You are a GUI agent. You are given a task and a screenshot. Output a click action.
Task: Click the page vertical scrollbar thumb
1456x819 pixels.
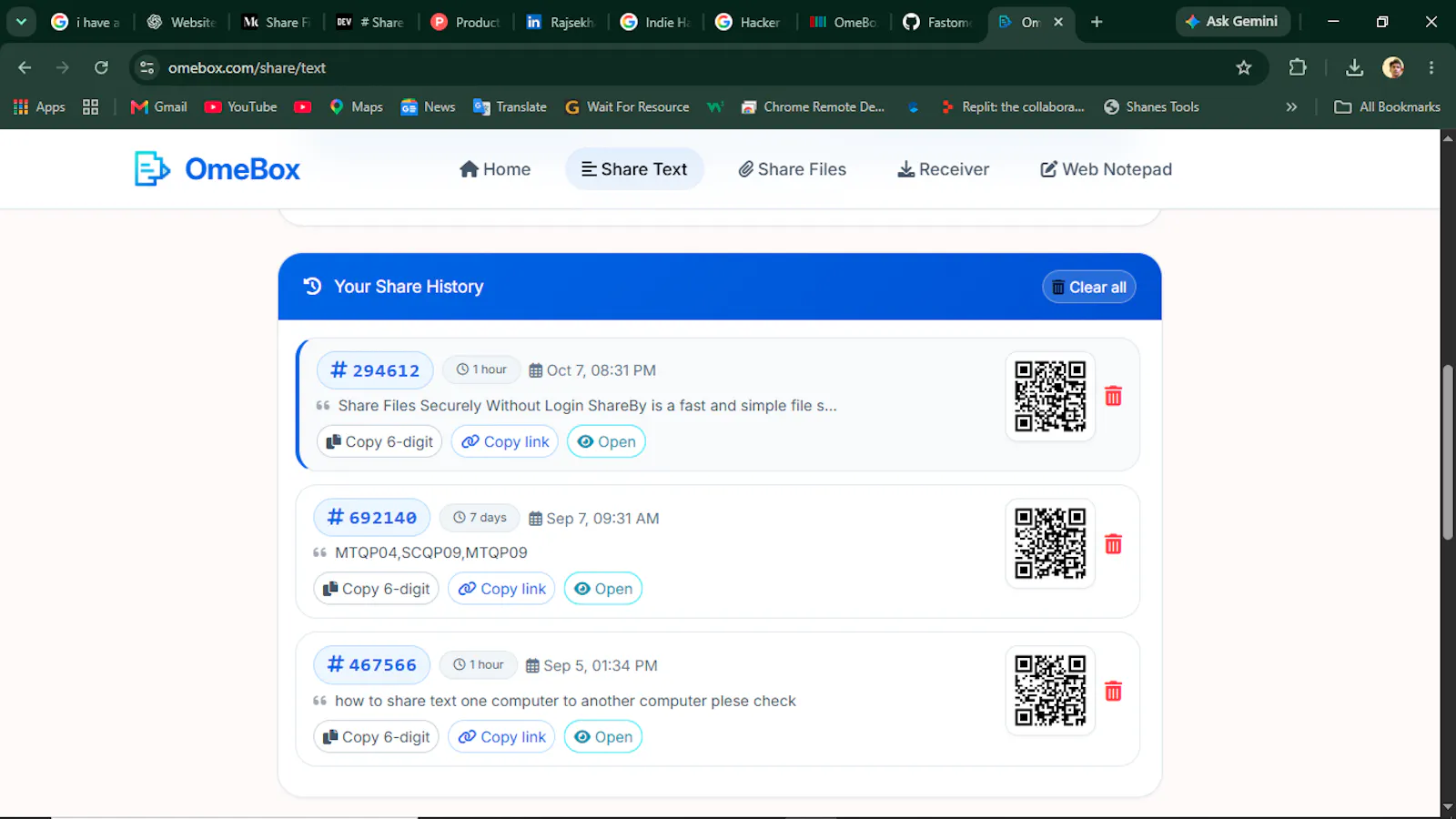[x=1448, y=452]
